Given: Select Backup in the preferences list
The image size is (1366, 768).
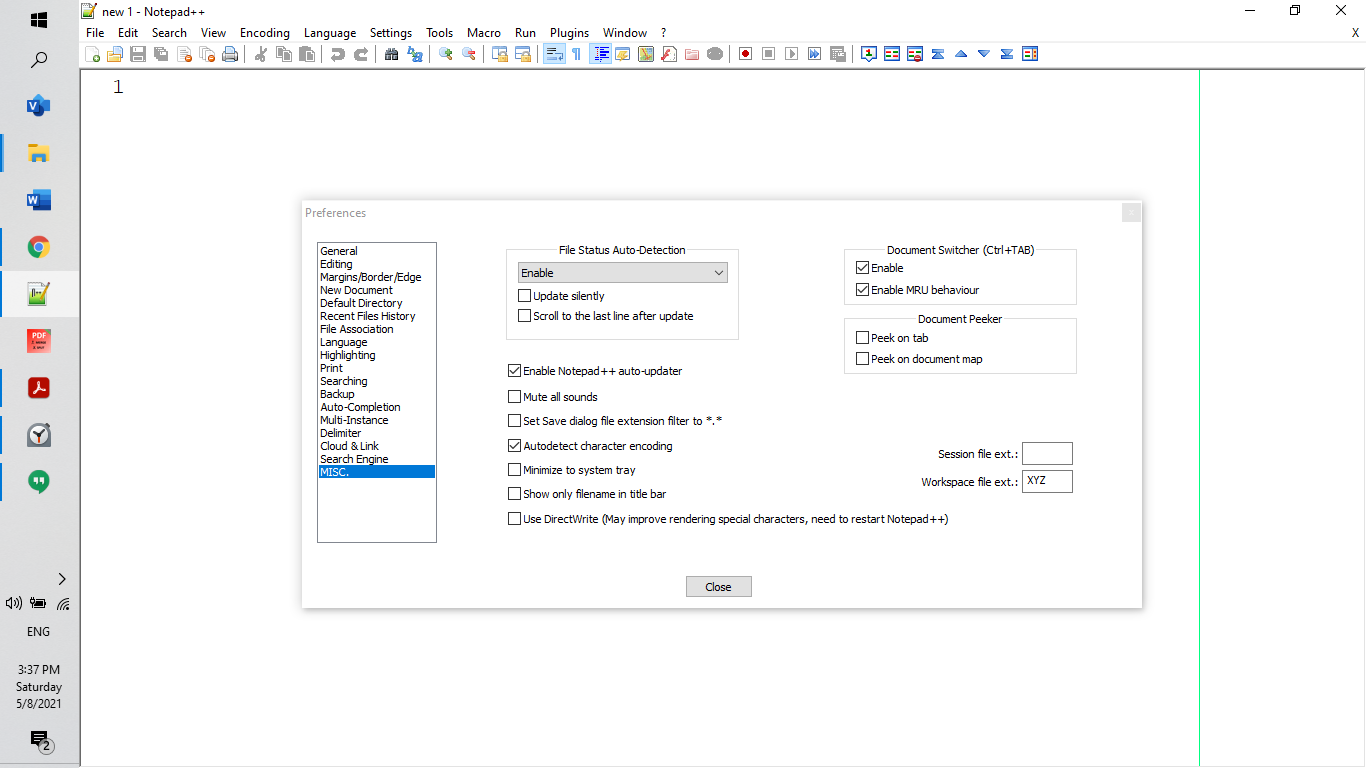Looking at the screenshot, I should tap(376, 394).
